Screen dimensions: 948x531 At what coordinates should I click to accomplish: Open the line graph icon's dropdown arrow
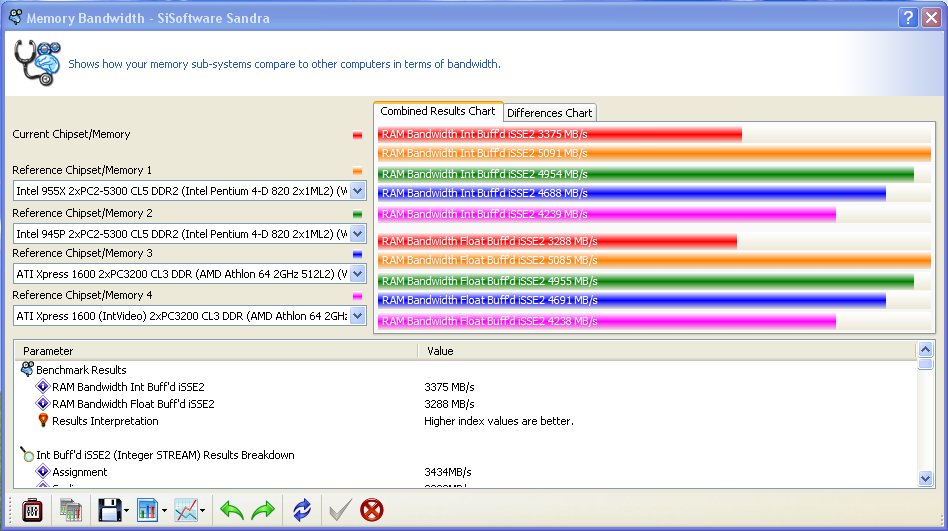tap(203, 511)
